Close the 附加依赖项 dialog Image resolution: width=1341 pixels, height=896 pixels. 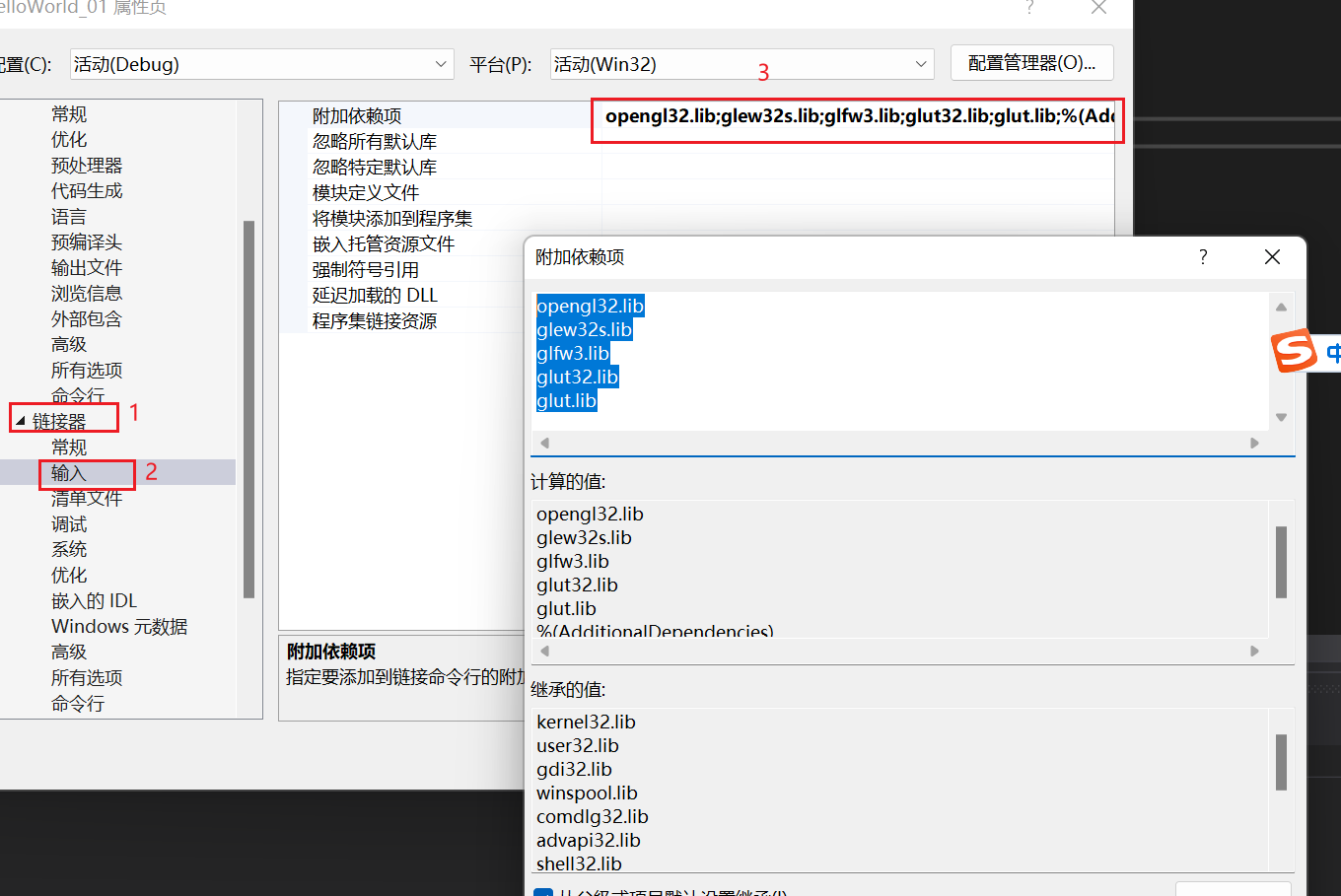coord(1272,257)
